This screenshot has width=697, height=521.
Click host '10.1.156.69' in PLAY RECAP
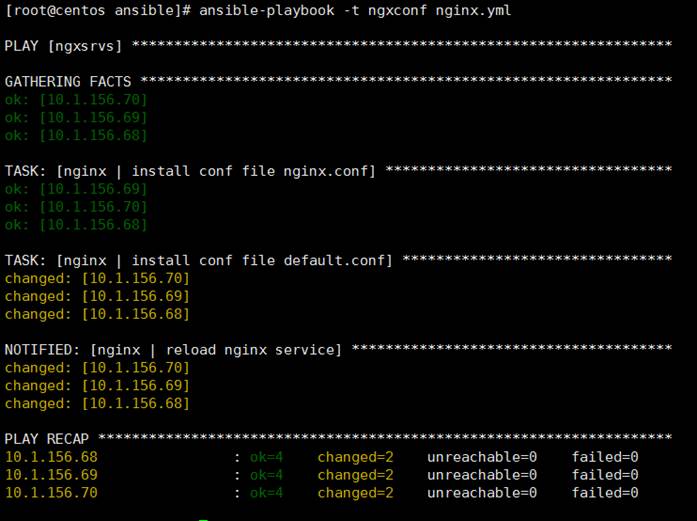pos(51,475)
